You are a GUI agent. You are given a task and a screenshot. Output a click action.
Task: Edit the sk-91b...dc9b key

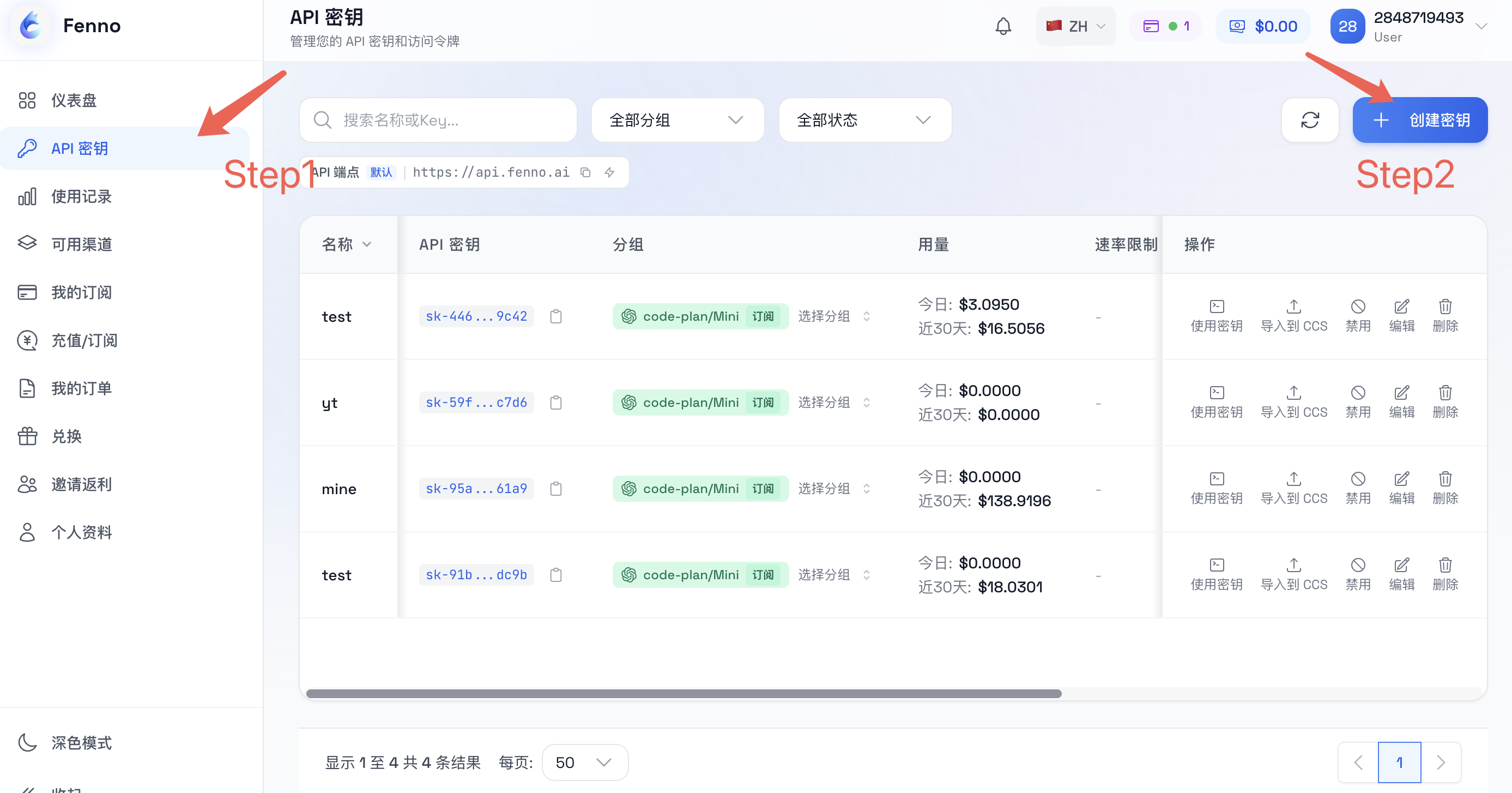1402,575
